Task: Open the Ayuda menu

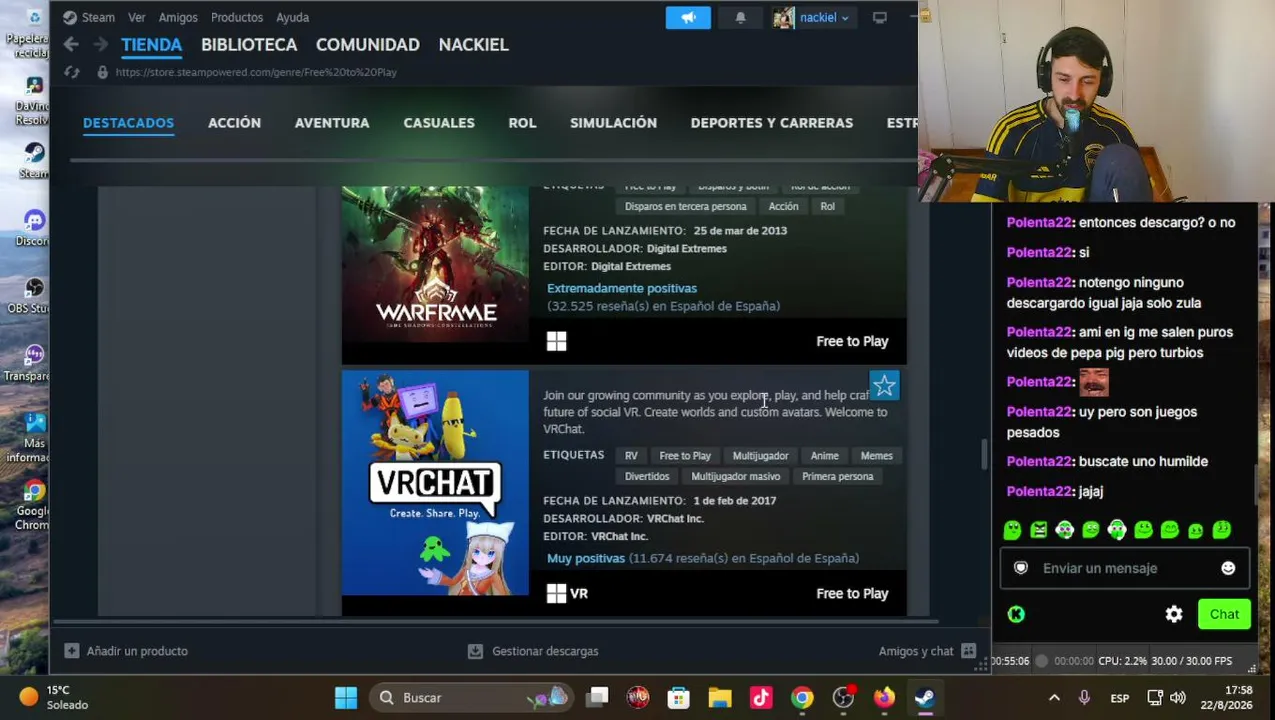Action: coord(293,17)
